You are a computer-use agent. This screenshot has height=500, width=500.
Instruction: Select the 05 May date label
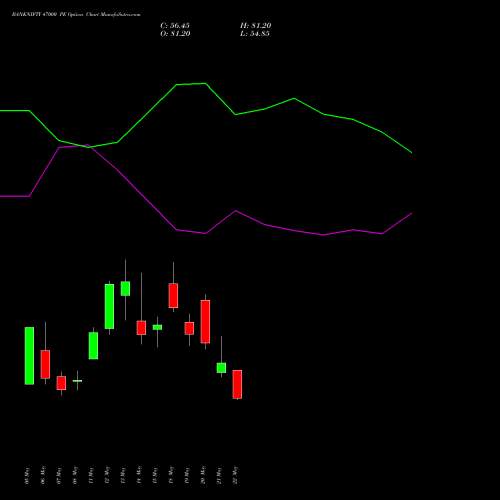click(28, 476)
